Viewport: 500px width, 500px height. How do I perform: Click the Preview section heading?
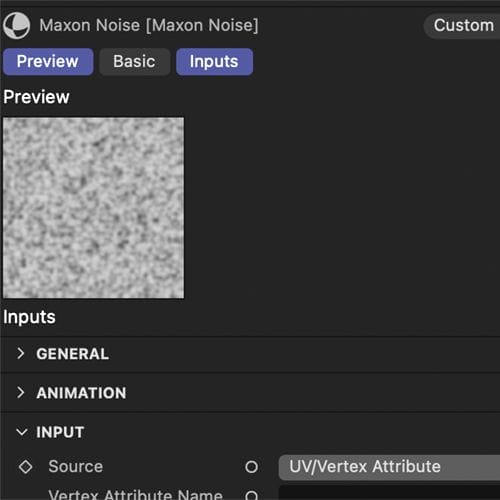click(36, 97)
